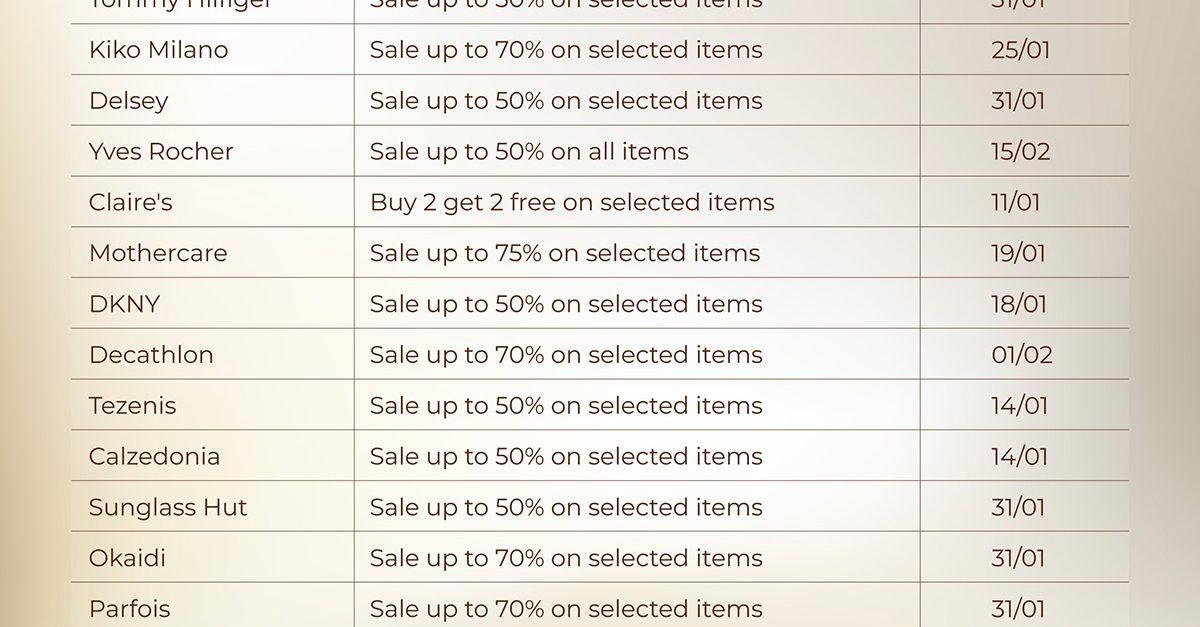Select the '50% on all items' offer
Screen dimensions: 1200x627
(x=529, y=152)
